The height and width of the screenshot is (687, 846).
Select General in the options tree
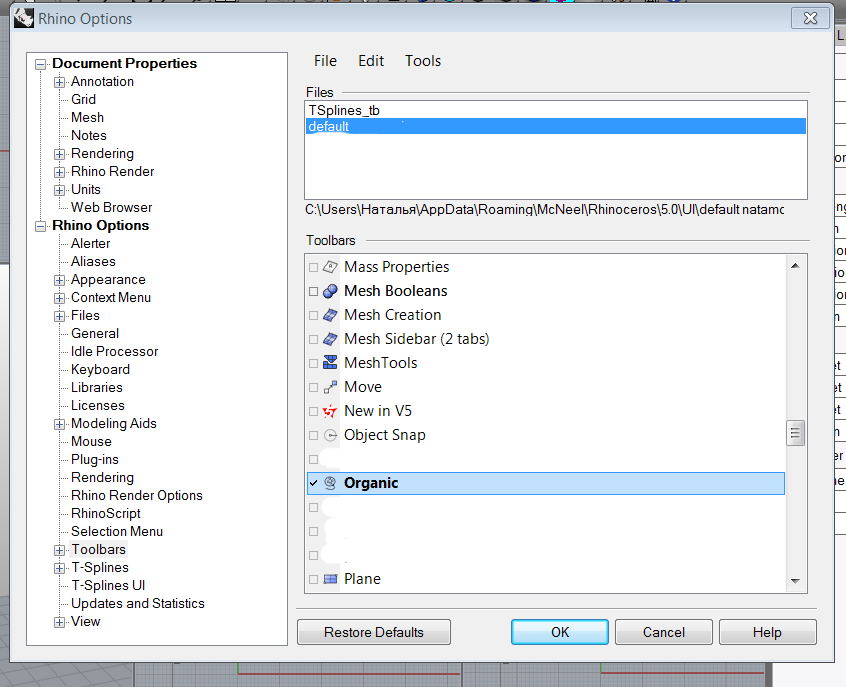95,334
